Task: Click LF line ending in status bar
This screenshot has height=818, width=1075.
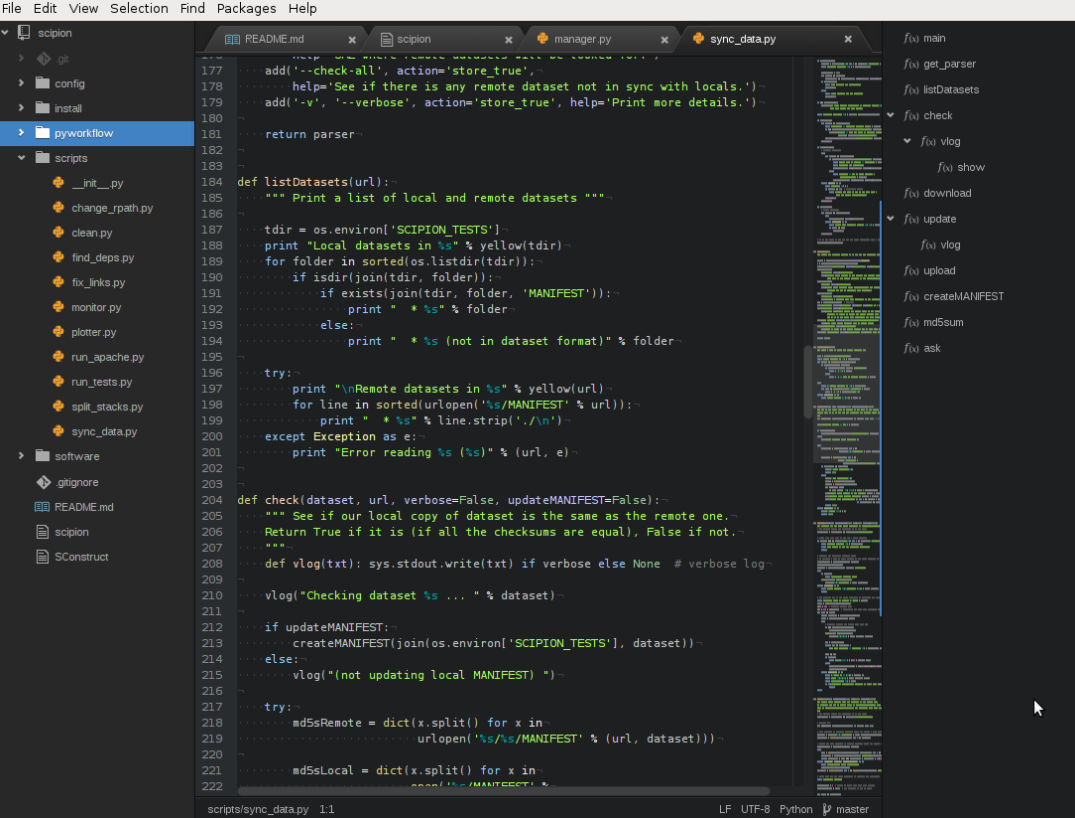Action: click(x=725, y=809)
